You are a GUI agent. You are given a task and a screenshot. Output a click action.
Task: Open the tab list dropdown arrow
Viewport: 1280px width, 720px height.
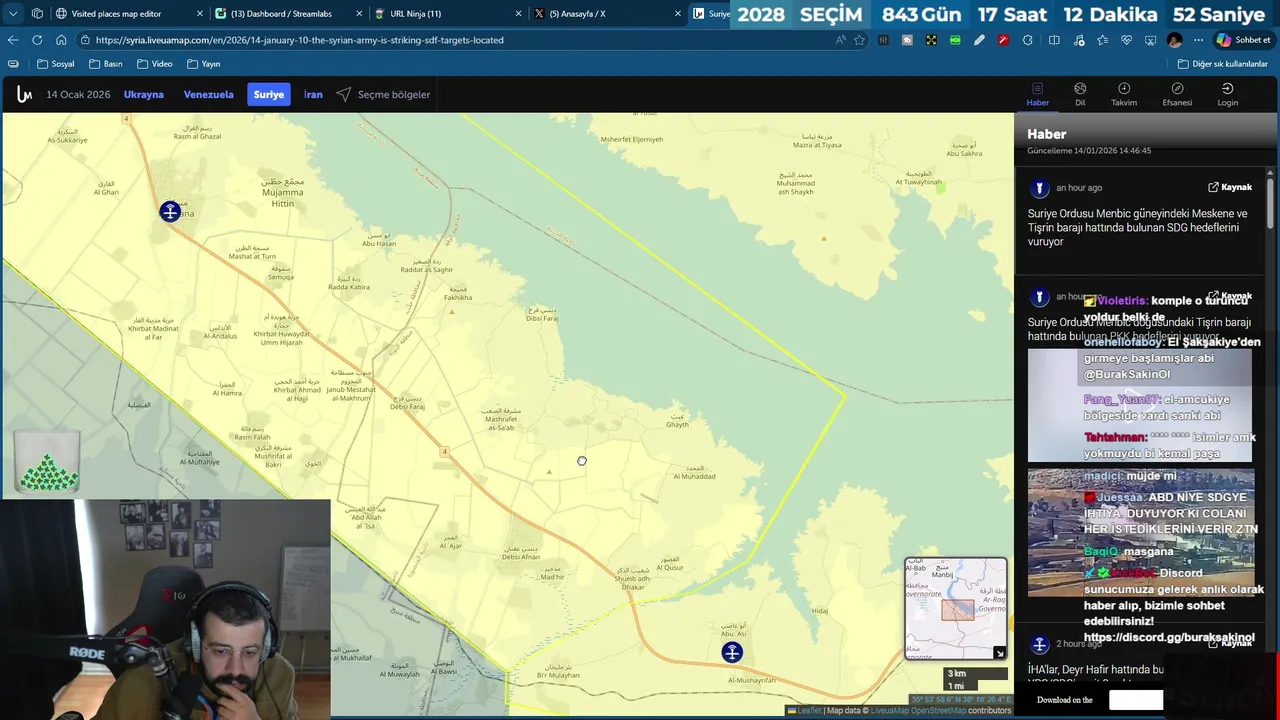[x=13, y=14]
